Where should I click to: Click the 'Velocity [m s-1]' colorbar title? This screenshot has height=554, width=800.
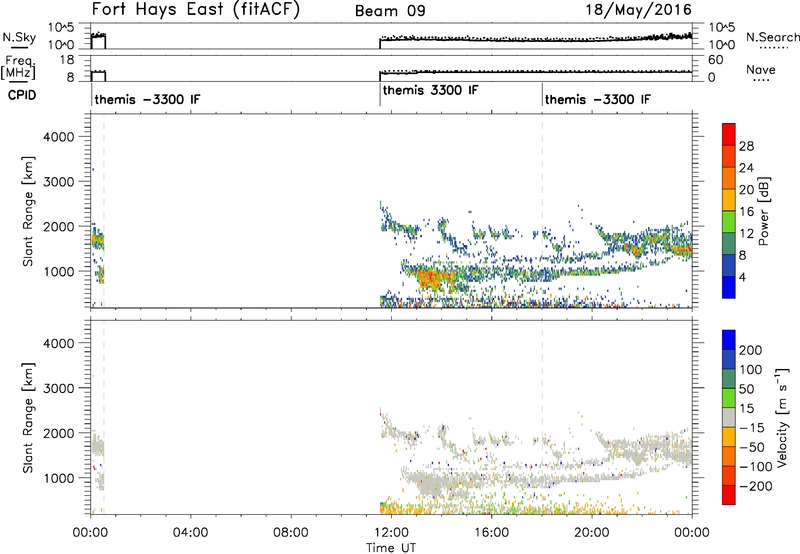tap(782, 417)
